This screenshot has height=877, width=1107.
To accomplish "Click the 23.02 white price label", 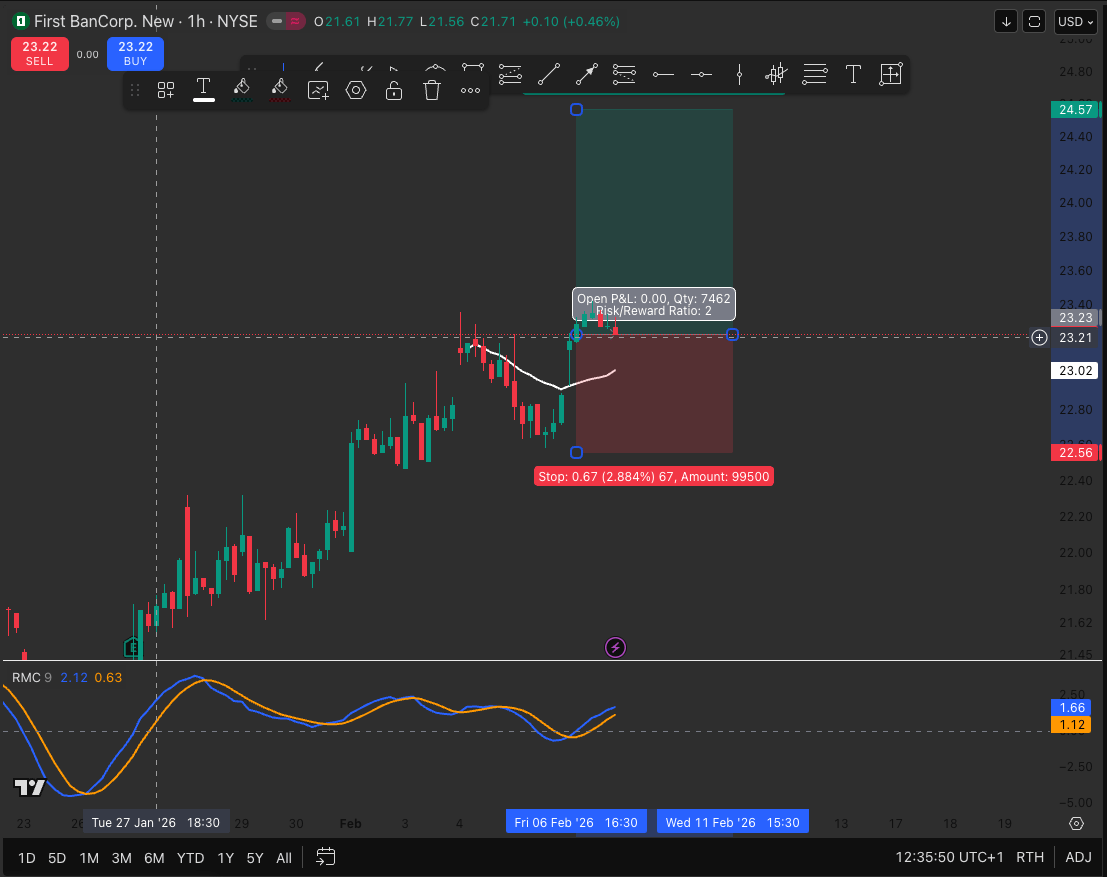I will (1075, 371).
